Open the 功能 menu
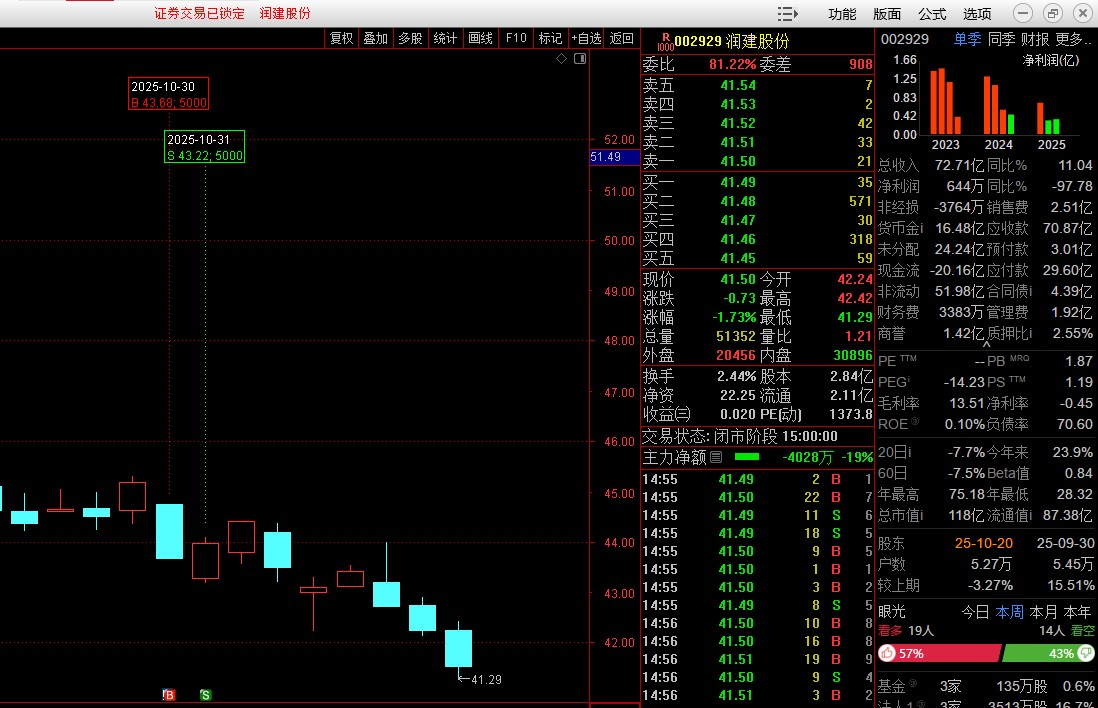Screen dimensions: 1098x708 click(x=842, y=14)
